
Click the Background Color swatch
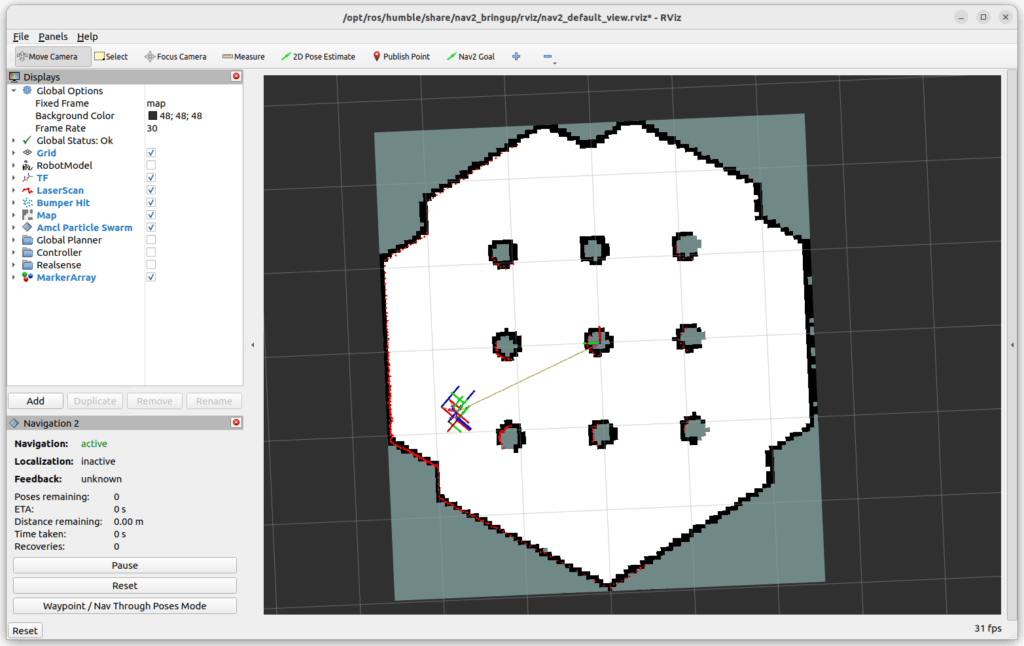coord(152,116)
